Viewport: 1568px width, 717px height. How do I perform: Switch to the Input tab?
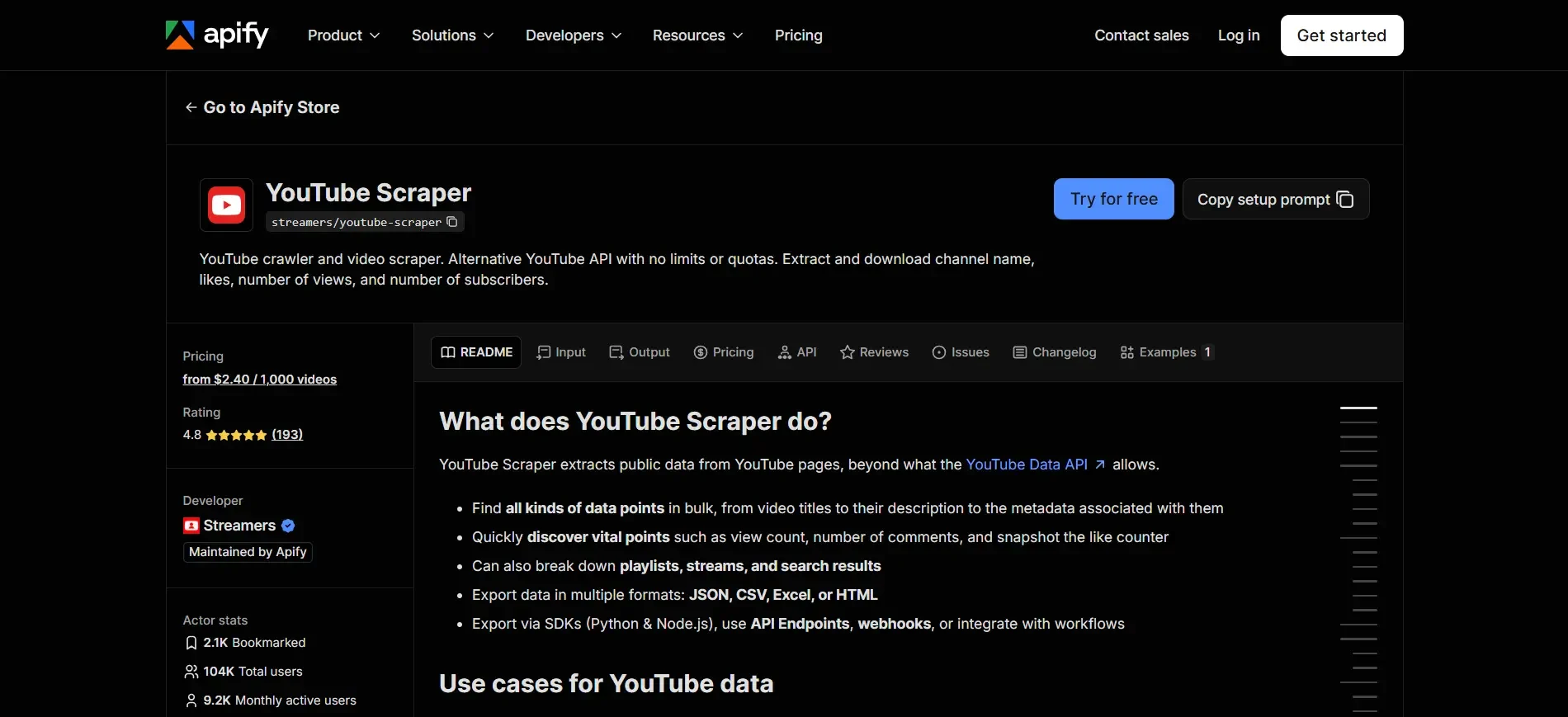561,352
